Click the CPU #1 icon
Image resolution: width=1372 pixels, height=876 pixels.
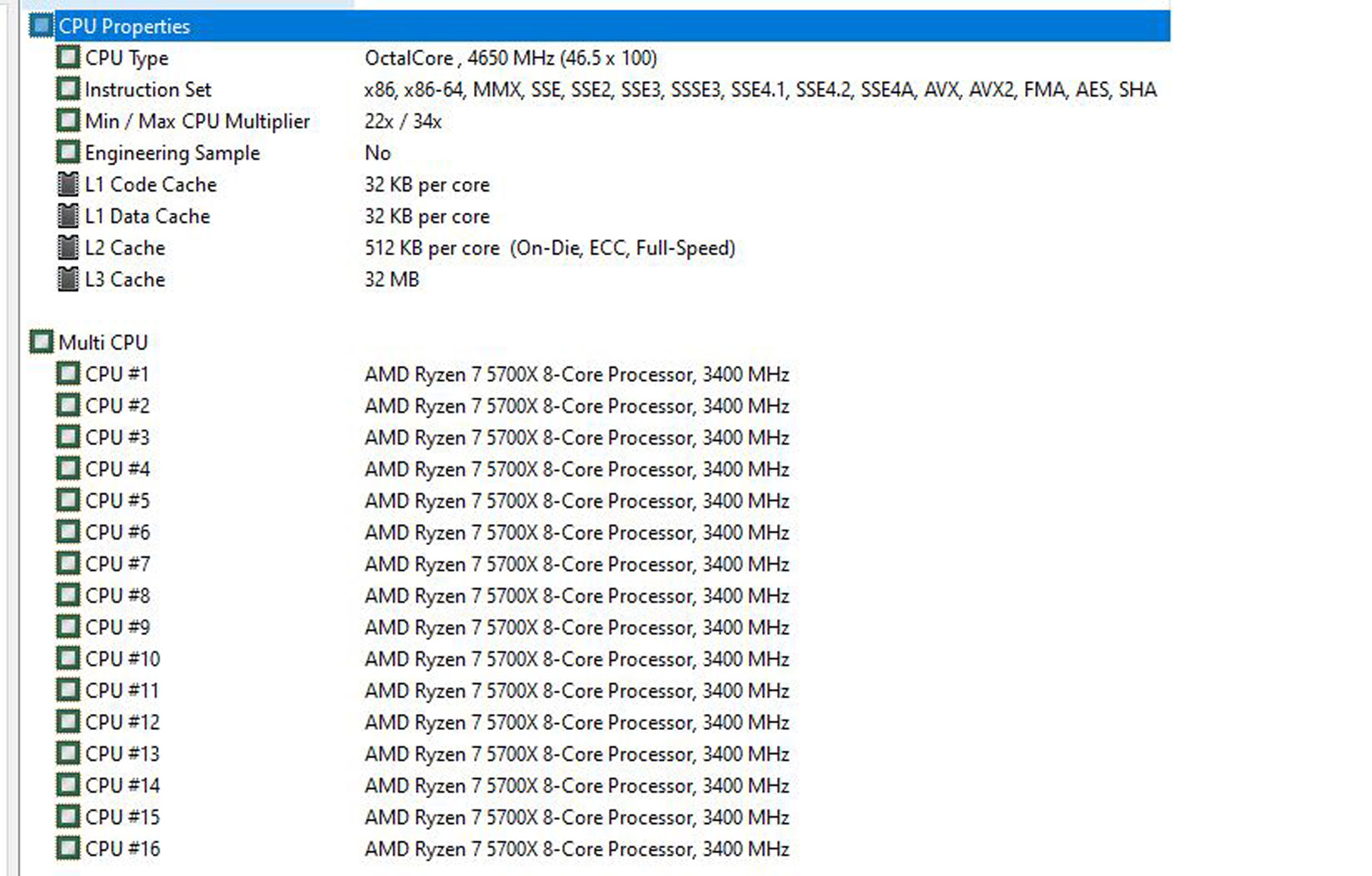[x=68, y=374]
